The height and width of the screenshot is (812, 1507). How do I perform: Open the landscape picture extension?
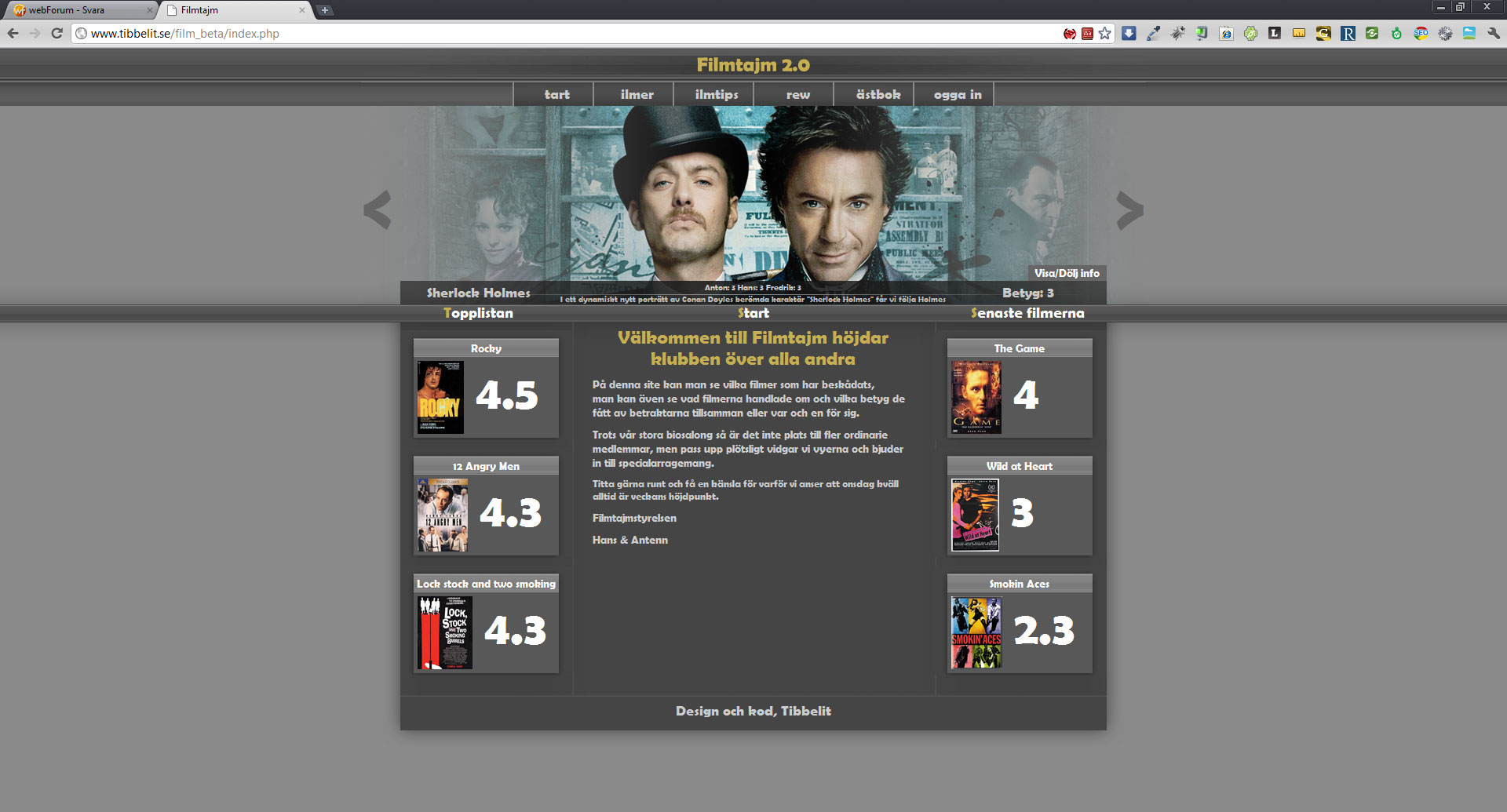pos(1469,34)
